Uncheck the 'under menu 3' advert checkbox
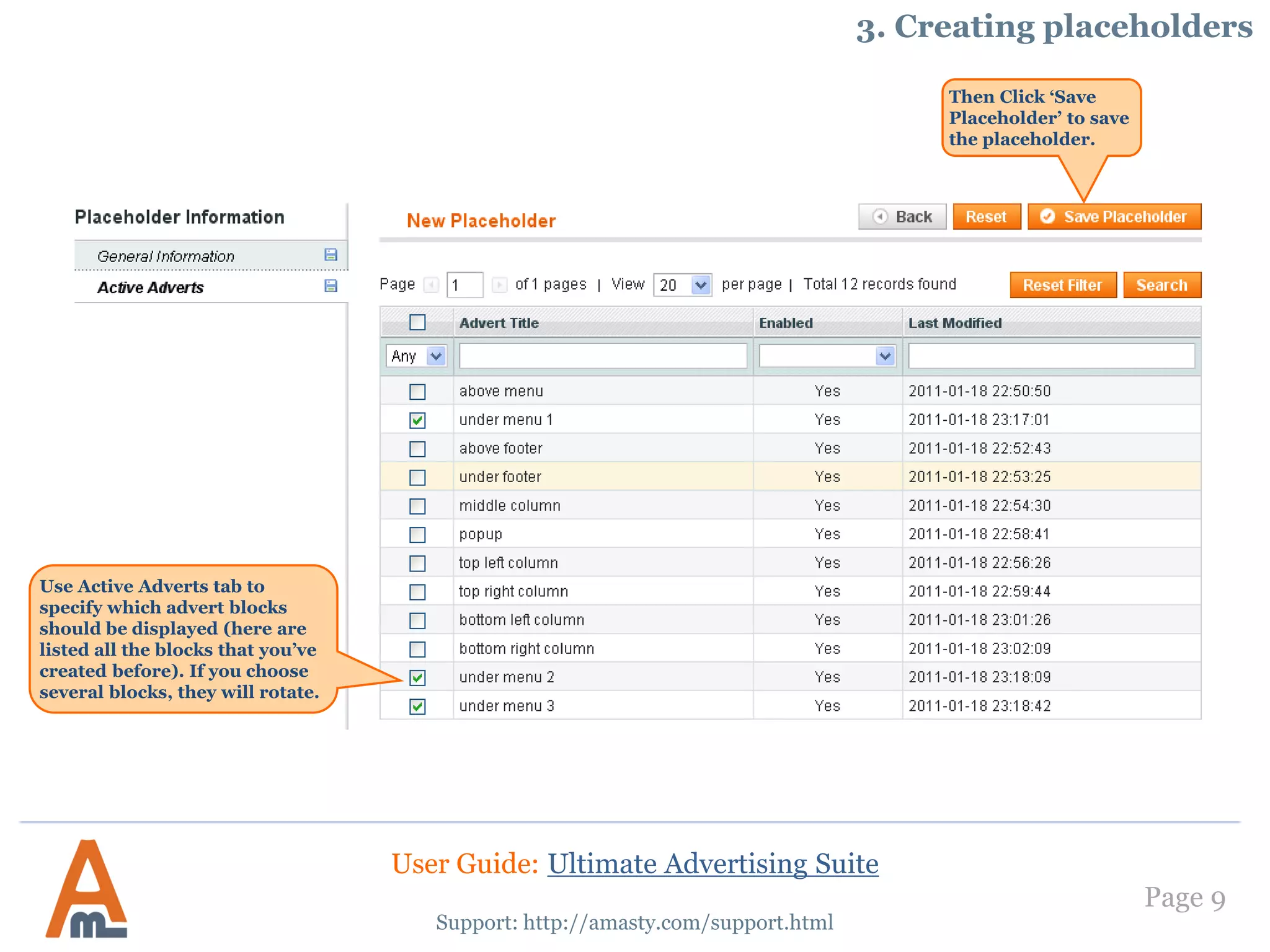This screenshot has height=952, width=1270. point(417,707)
